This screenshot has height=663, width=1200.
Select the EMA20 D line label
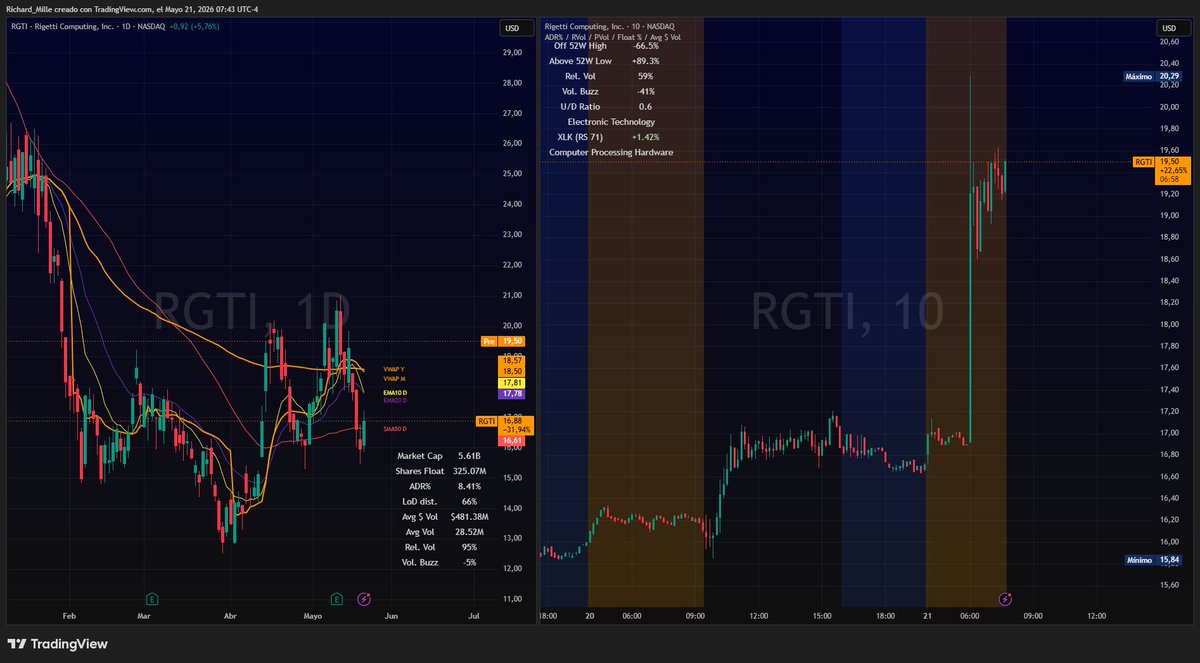394,400
